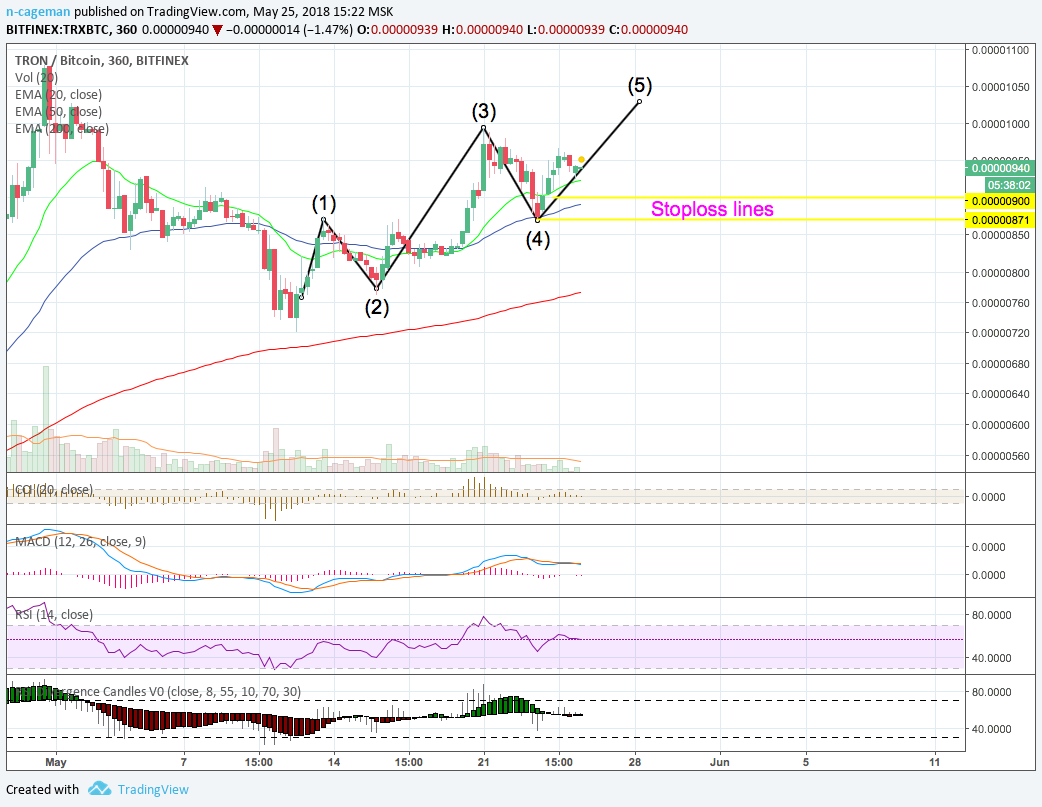The height and width of the screenshot is (807, 1042).
Task: Click the 'EMA (200, close)' indicator legend
Action: click(x=62, y=129)
